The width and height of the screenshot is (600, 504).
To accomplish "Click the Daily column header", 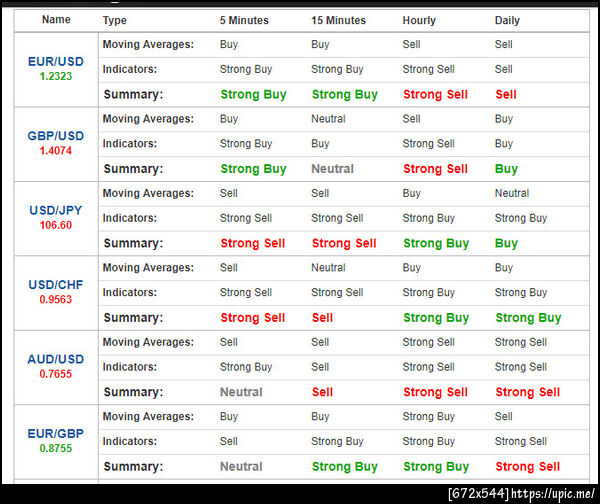I will pos(507,20).
